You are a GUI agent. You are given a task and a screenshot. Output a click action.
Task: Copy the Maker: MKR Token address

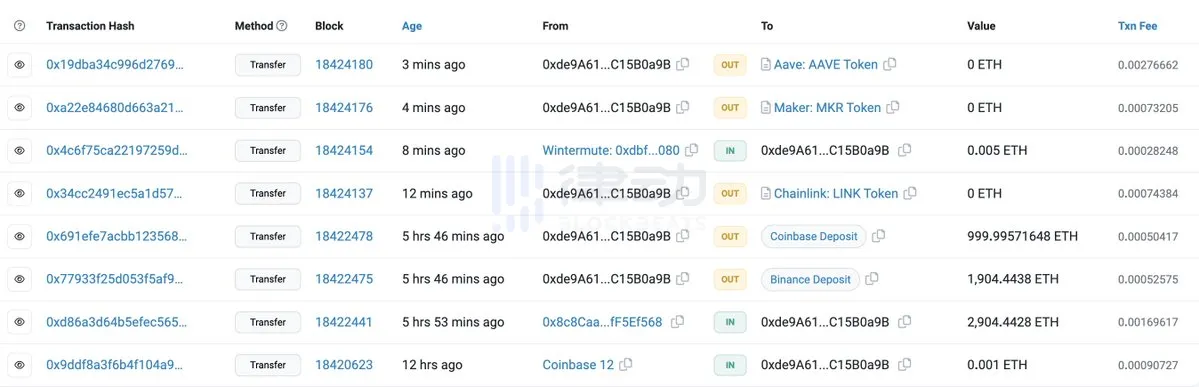(x=893, y=107)
